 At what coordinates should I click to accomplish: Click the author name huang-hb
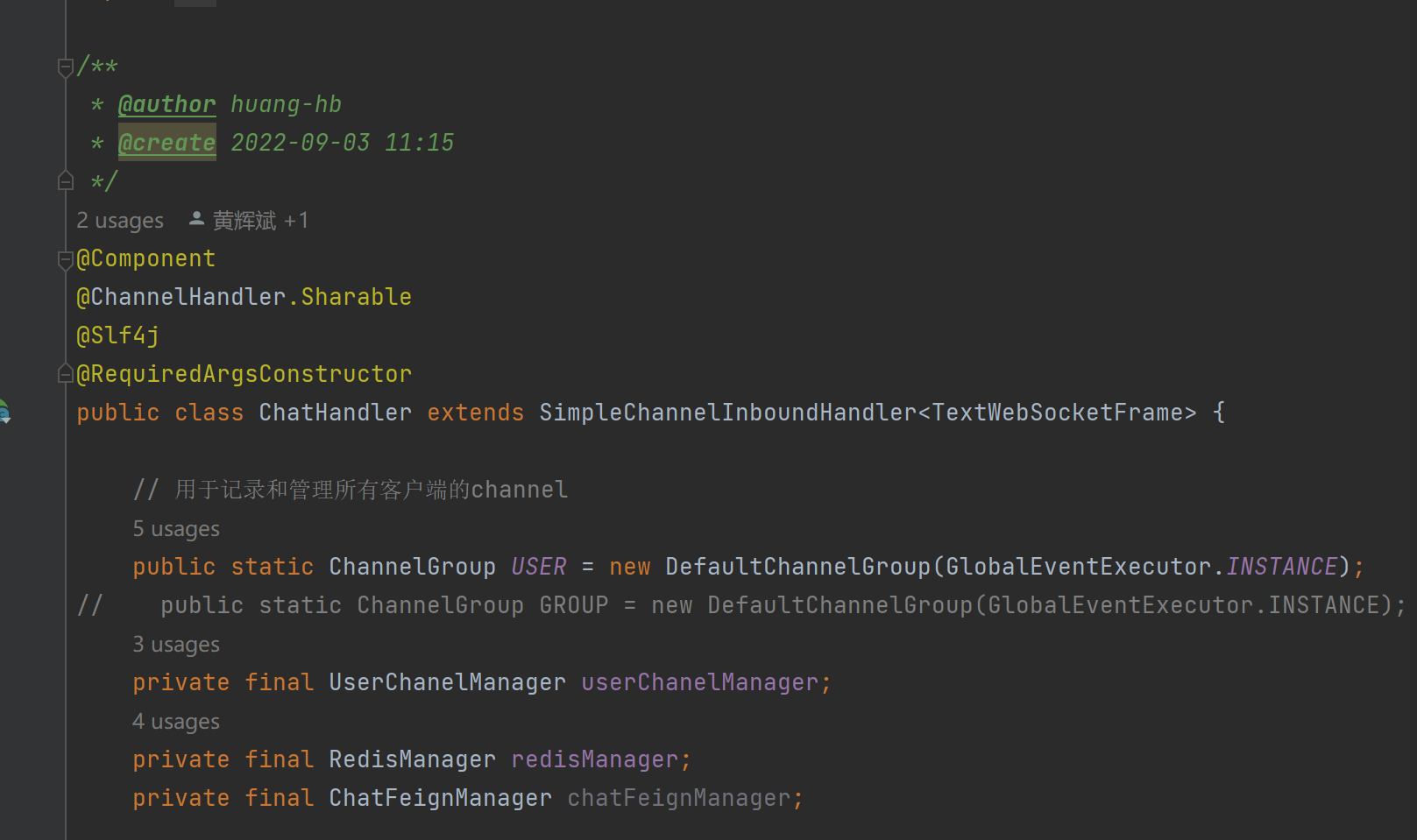(286, 104)
